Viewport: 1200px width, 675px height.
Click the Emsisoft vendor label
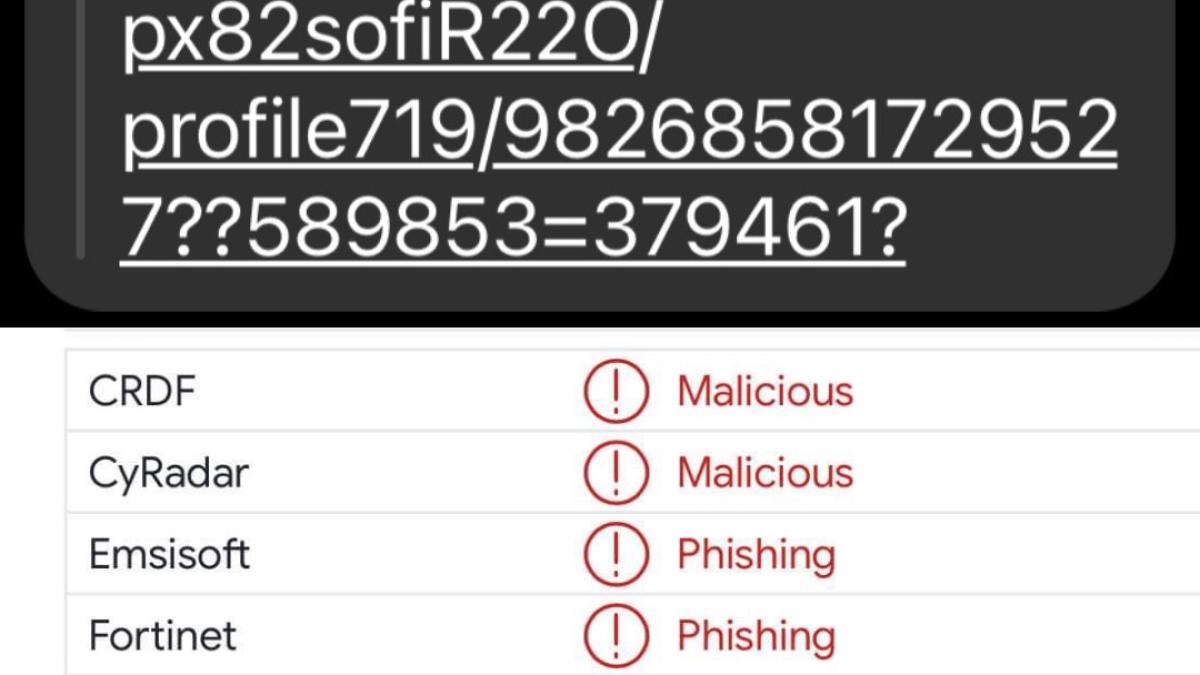[x=169, y=554]
